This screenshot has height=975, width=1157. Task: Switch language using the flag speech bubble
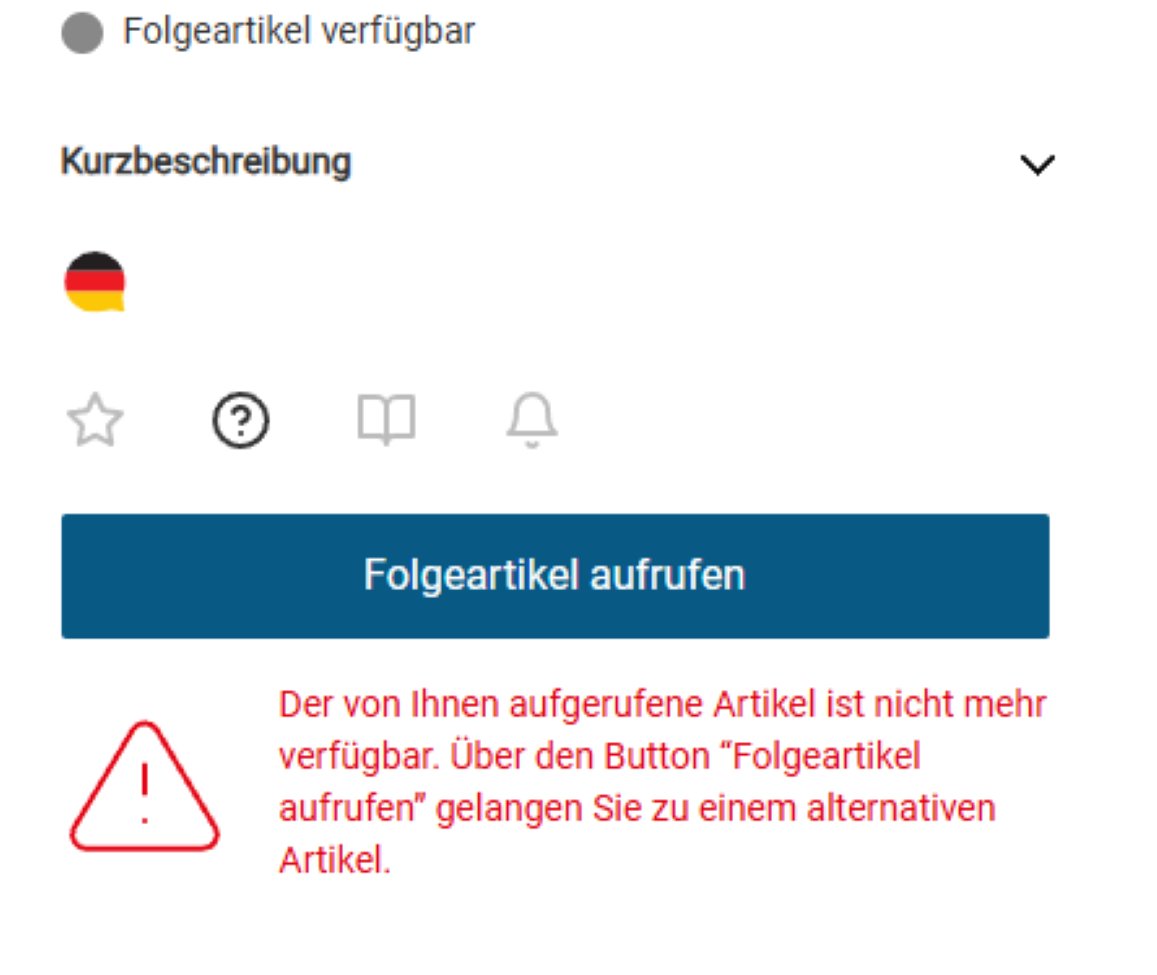coord(94,282)
